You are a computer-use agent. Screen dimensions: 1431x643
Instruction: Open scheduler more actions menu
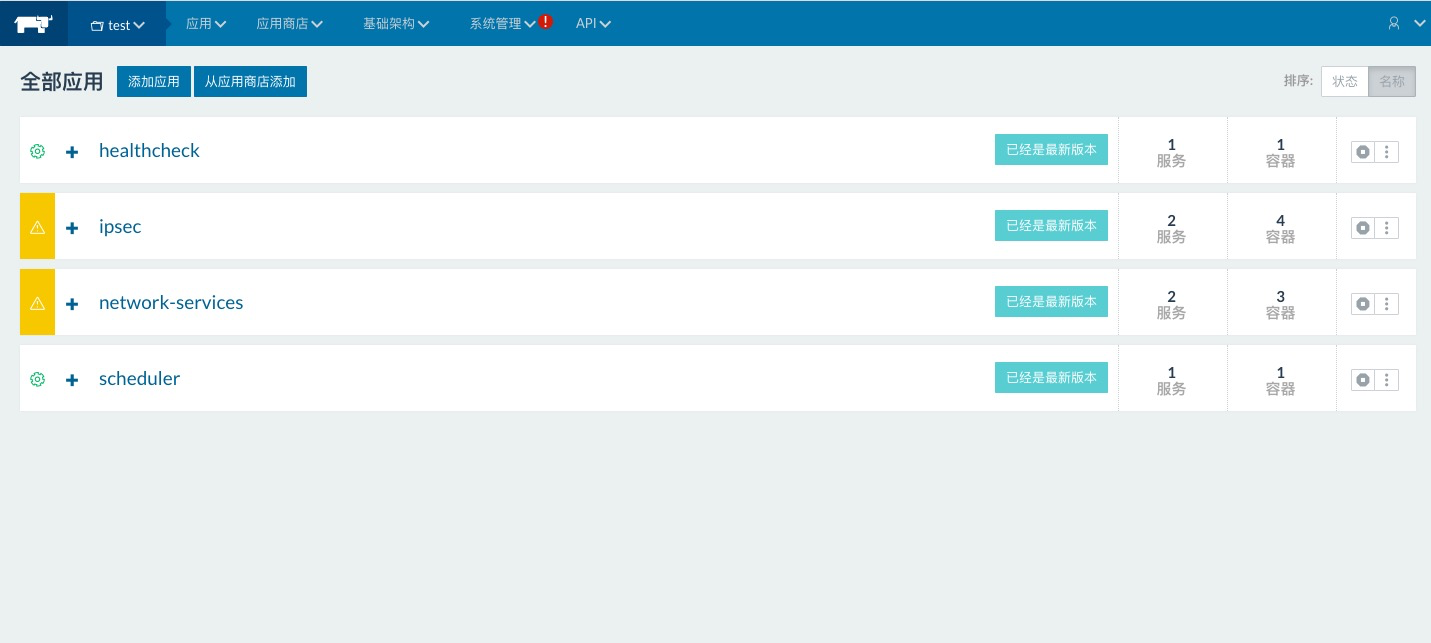click(1387, 380)
